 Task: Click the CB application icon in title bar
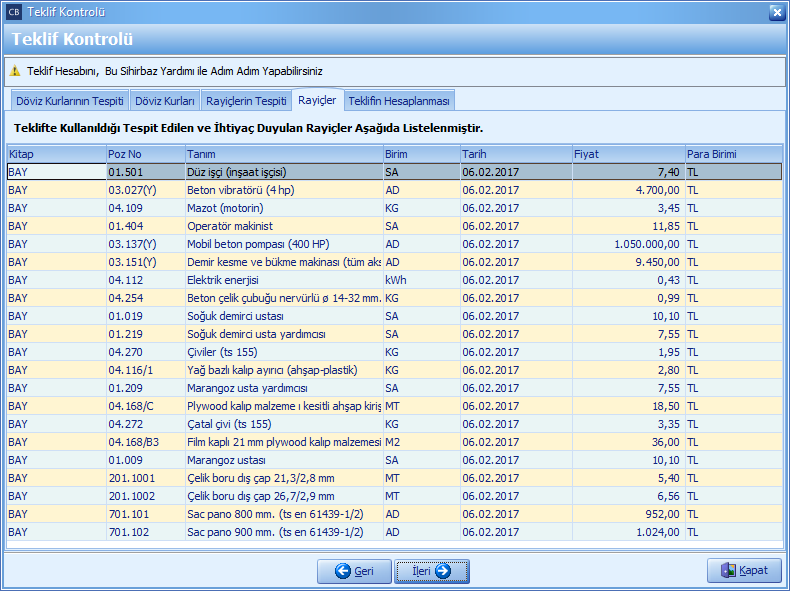point(13,12)
